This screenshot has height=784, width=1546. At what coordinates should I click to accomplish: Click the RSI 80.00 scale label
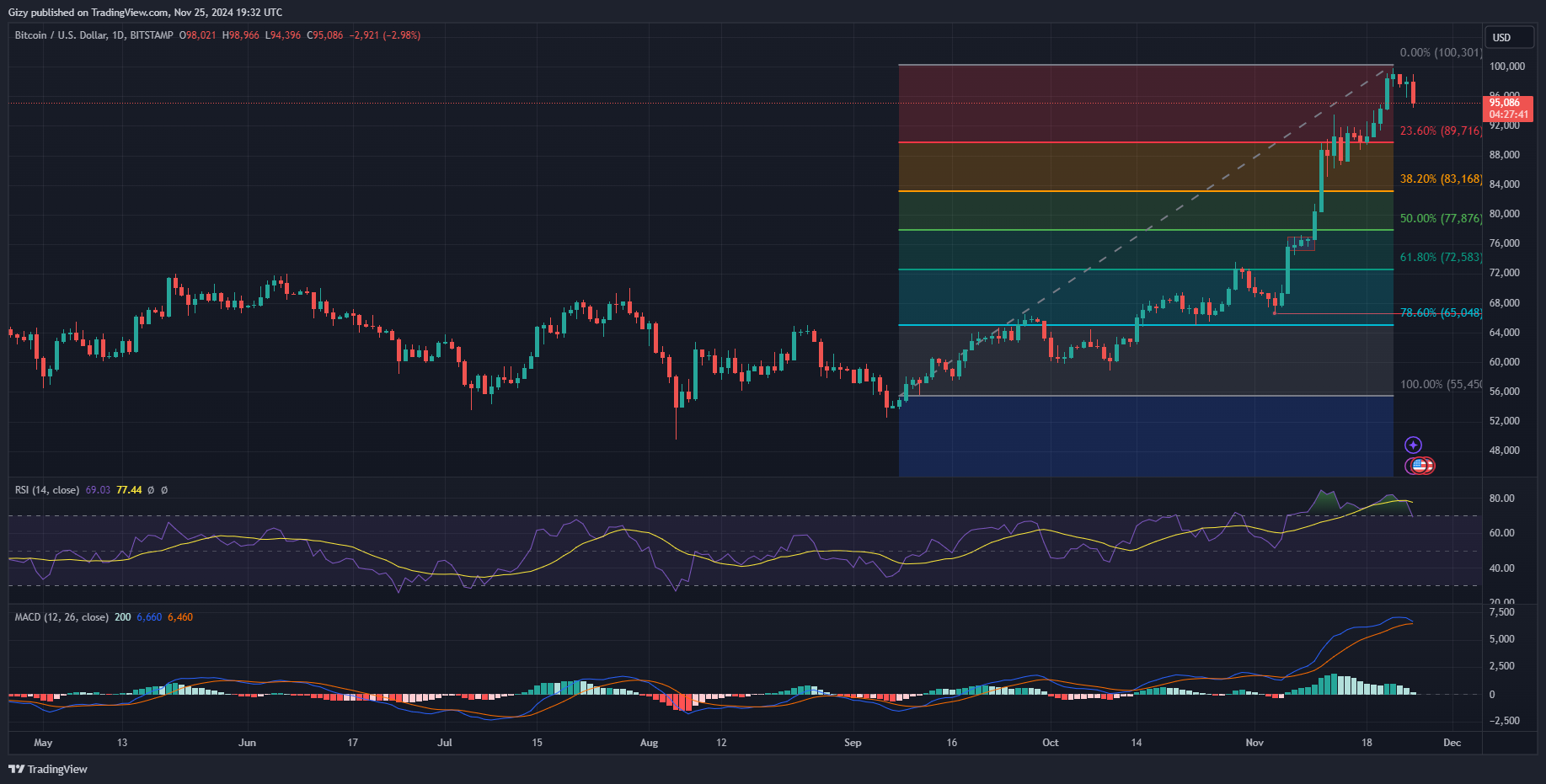tap(1502, 499)
